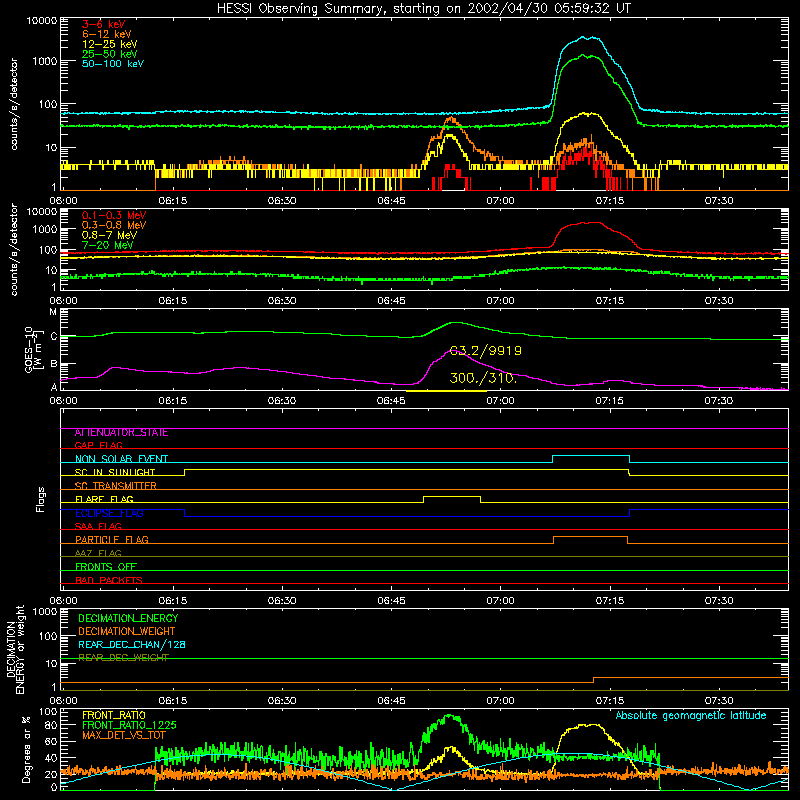
Task: Select the cyan 50-100 keV legend label
Action: [x=113, y=64]
